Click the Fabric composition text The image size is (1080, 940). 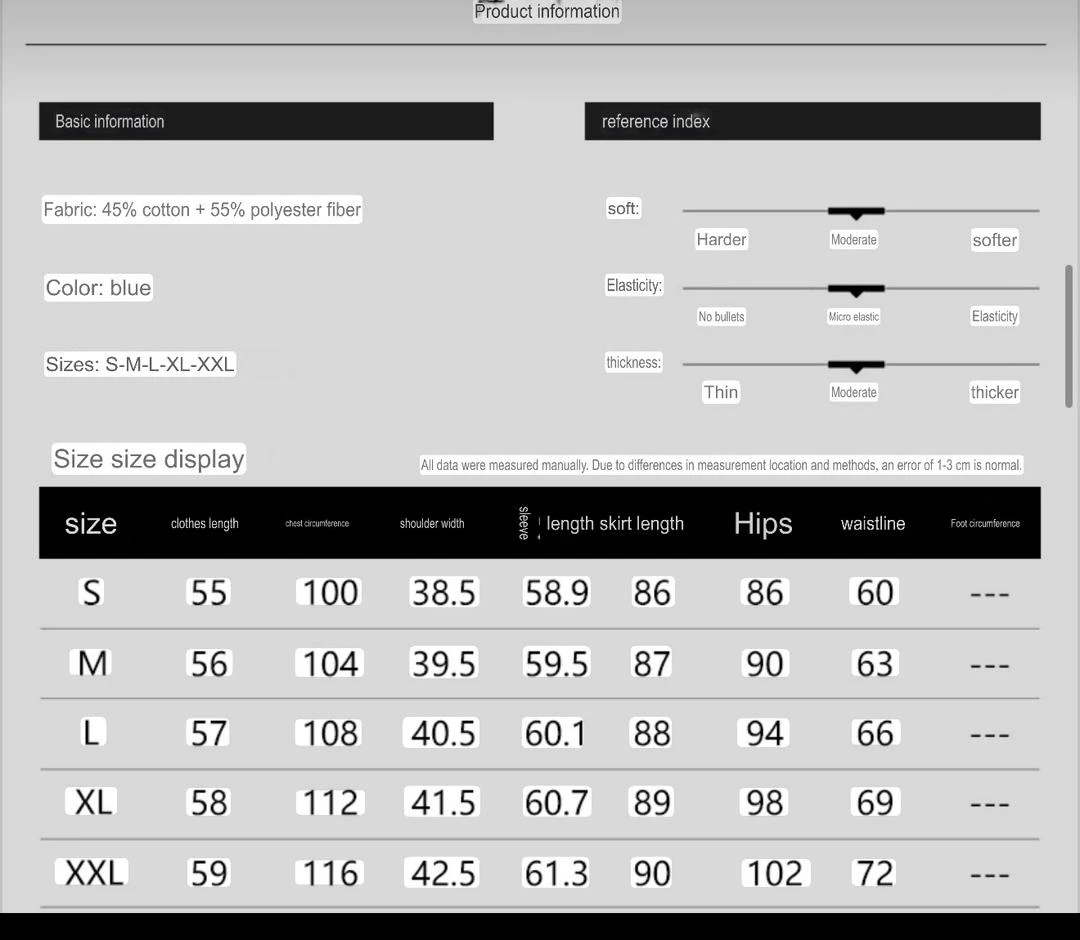202,210
